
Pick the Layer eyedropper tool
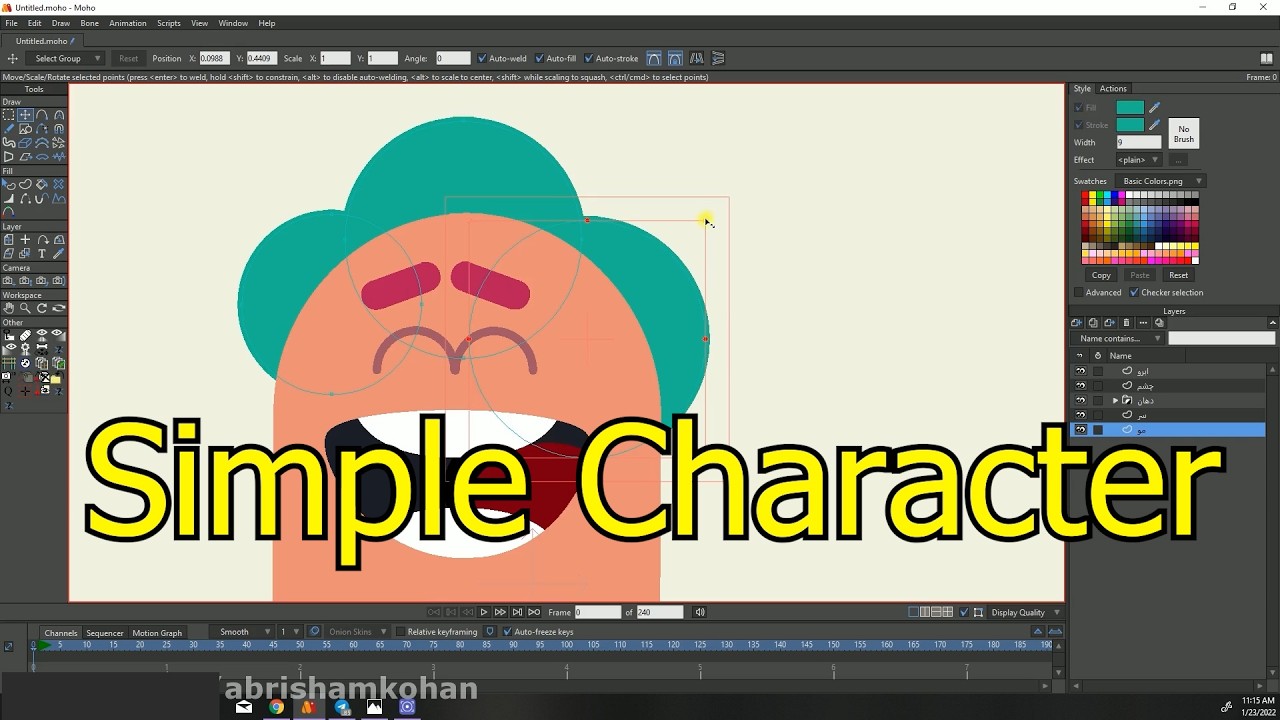pos(59,253)
